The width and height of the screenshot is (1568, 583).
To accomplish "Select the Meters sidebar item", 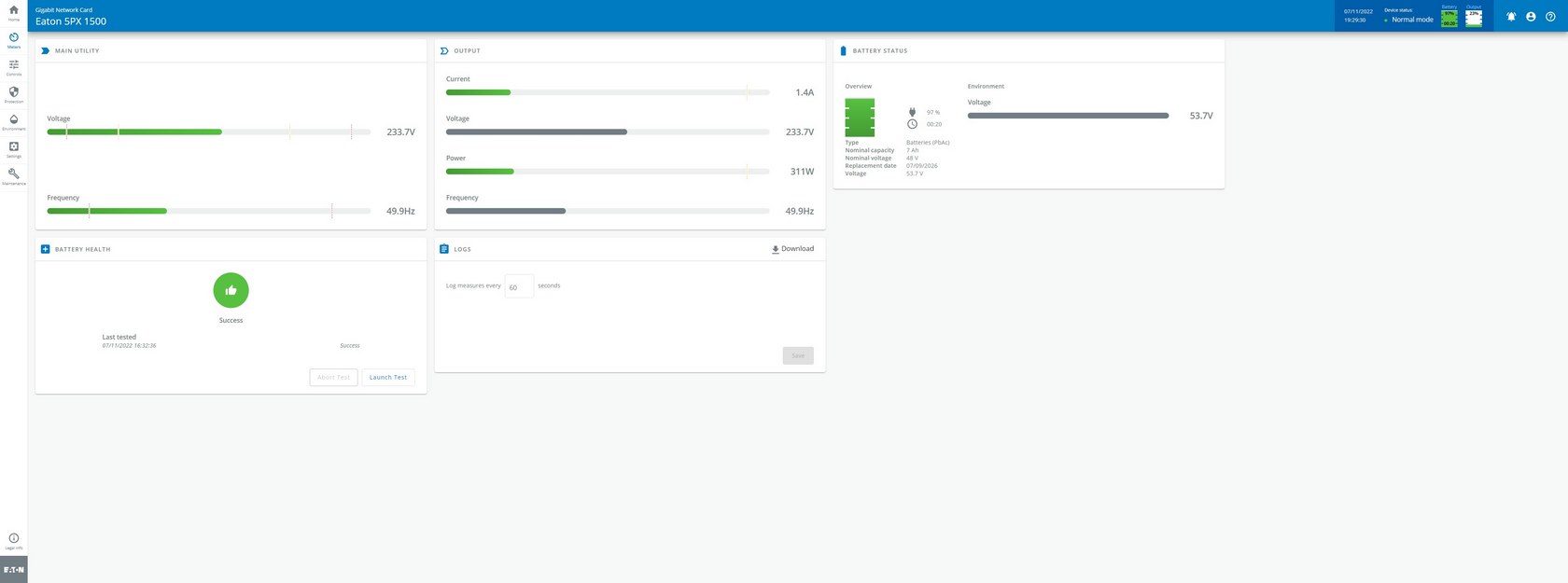I will 14,40.
